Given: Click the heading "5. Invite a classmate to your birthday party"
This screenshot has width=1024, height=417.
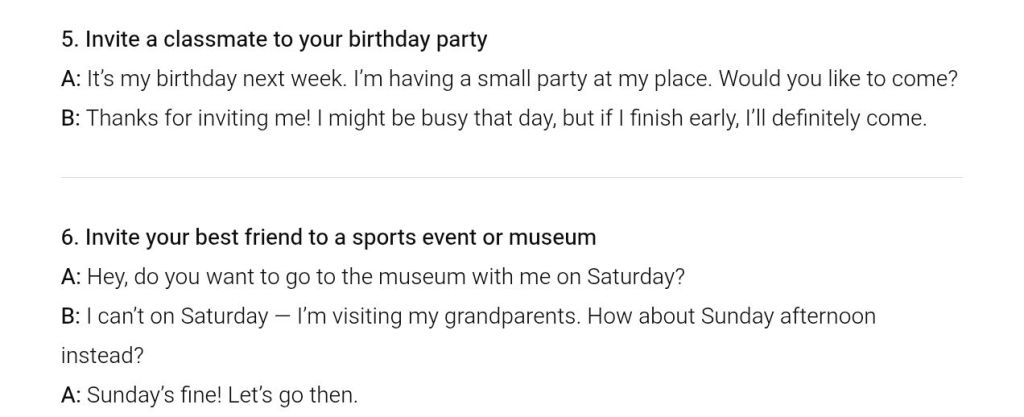Looking at the screenshot, I should 274,40.
